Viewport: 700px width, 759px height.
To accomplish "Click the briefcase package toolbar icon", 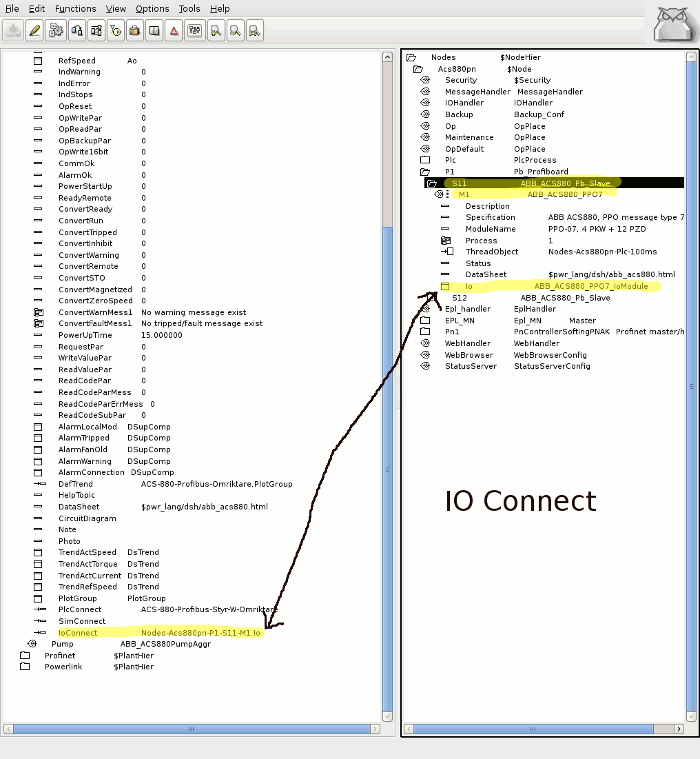I will pyautogui.click(x=135, y=31).
